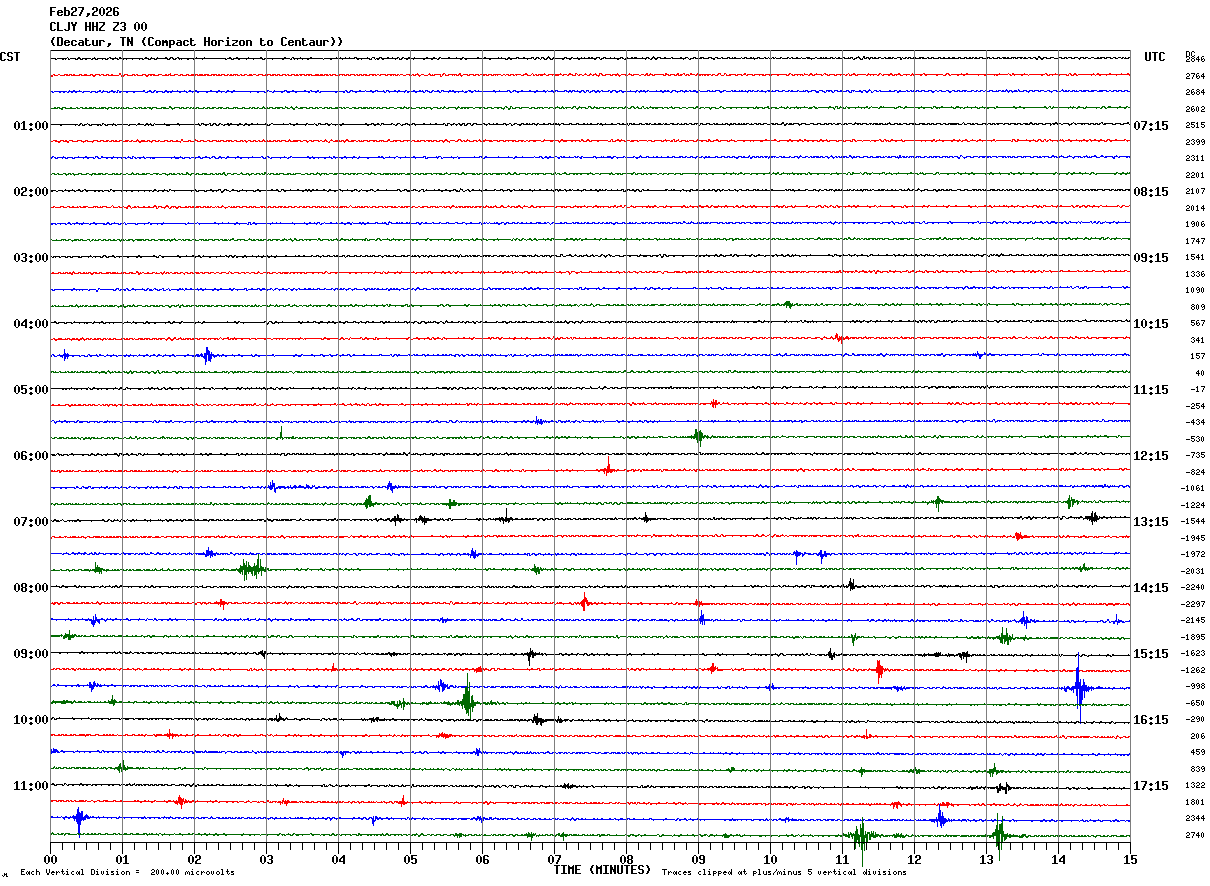Image resolution: width=1210 pixels, height=886 pixels.
Task: Click the '17:15' UTC time label
Action: click(1151, 786)
